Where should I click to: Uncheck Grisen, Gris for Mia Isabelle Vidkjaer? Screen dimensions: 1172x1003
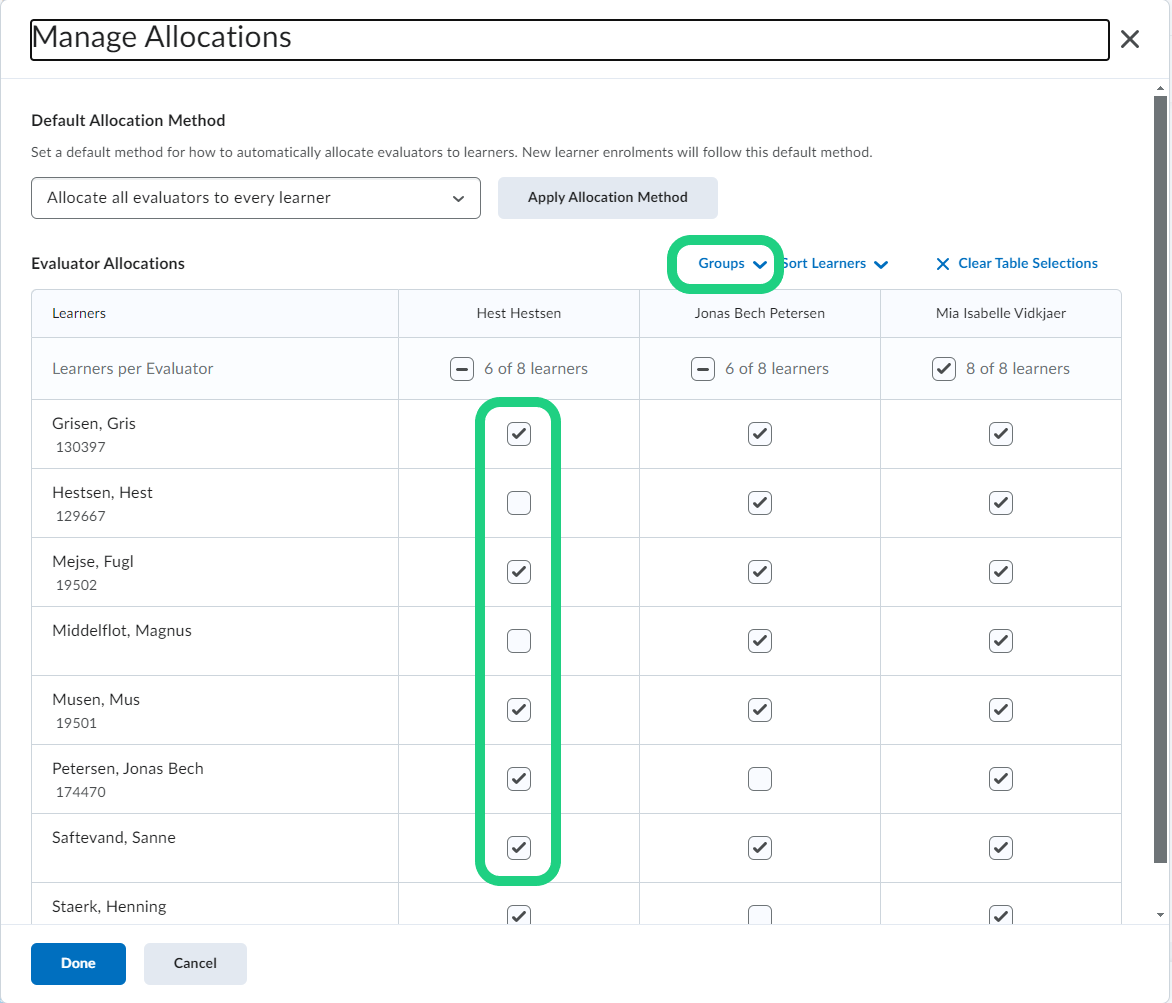(x=1001, y=434)
